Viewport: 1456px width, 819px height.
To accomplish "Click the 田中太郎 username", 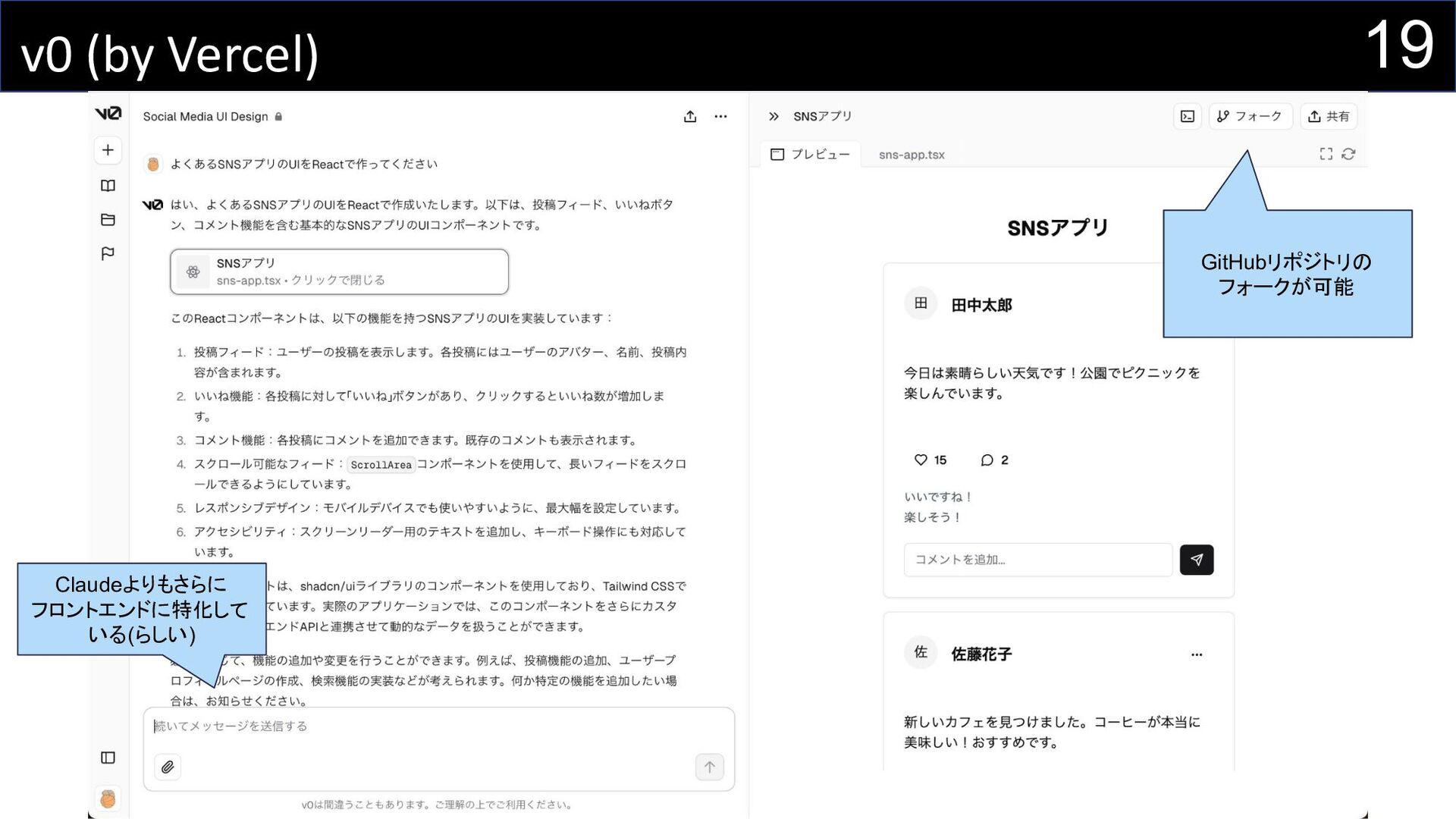I will click(x=981, y=305).
